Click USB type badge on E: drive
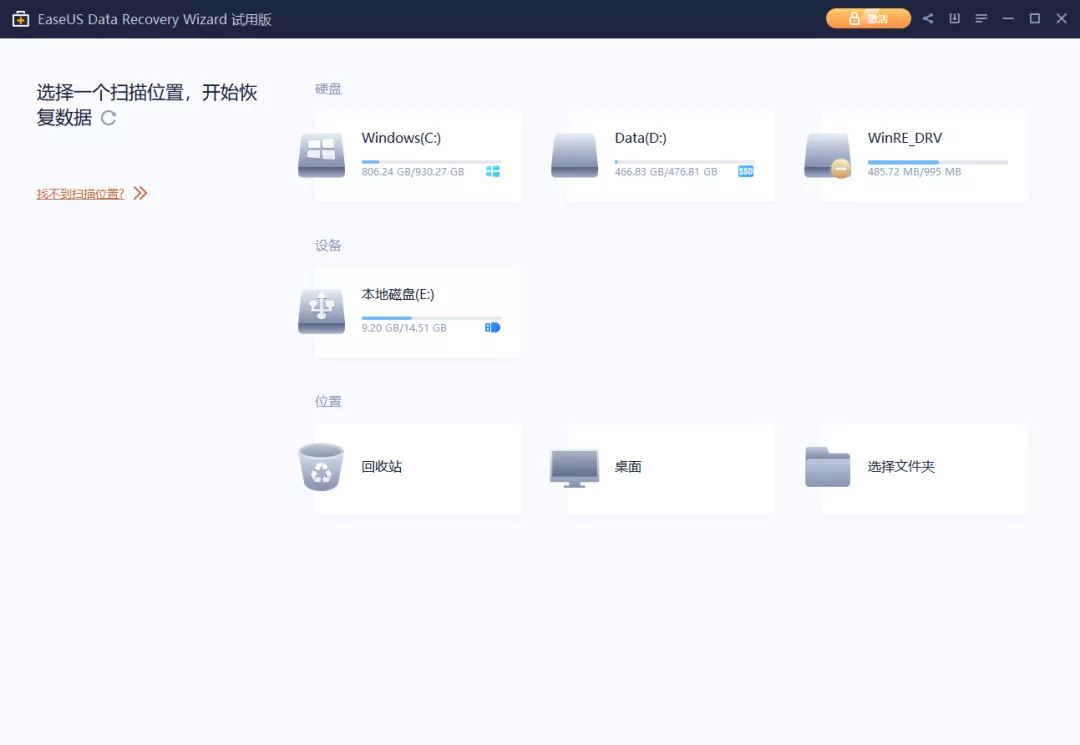This screenshot has height=745, width=1080. (x=492, y=327)
